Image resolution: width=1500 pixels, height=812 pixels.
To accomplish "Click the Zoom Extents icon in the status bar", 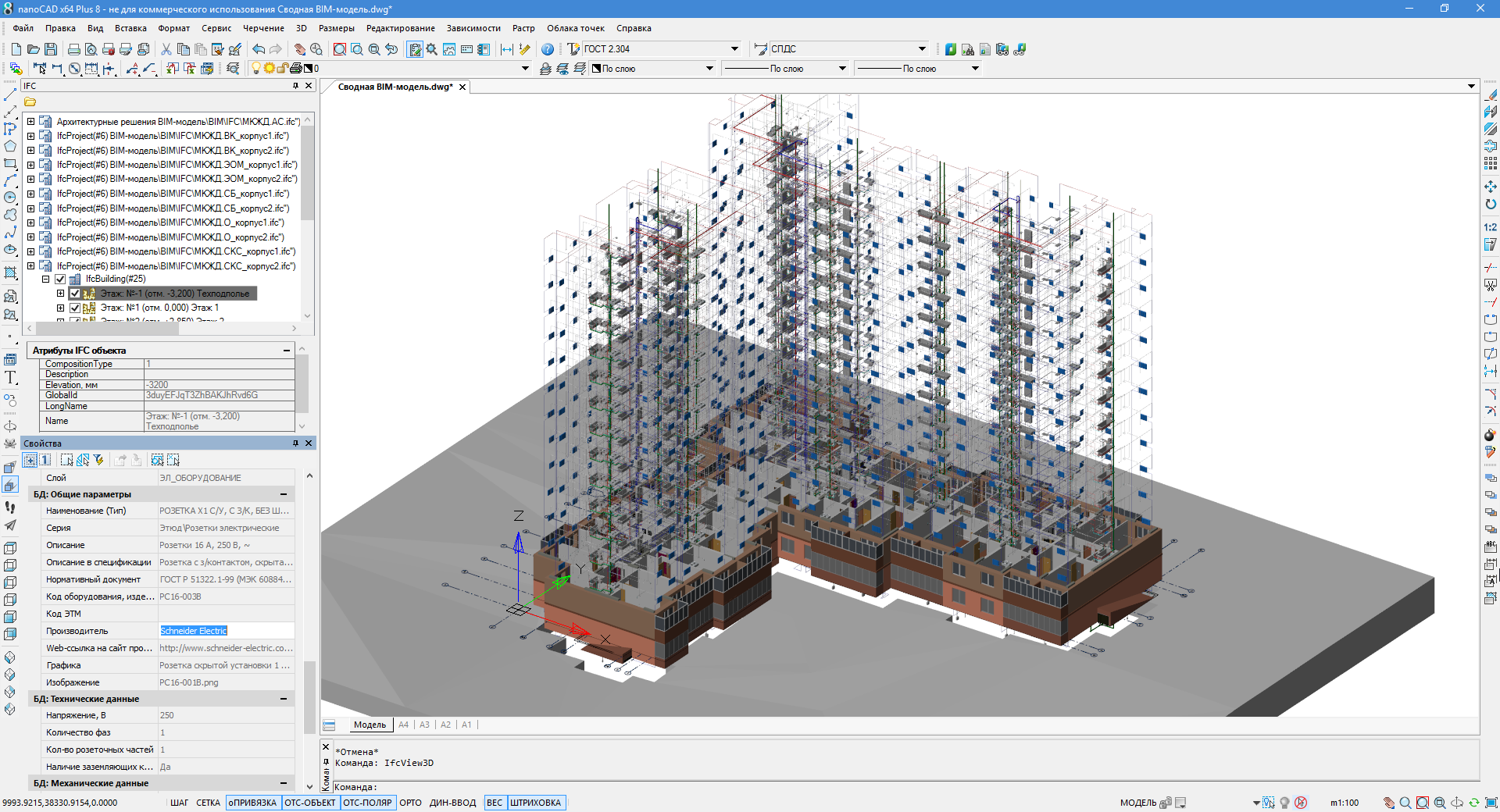I will 1440,803.
